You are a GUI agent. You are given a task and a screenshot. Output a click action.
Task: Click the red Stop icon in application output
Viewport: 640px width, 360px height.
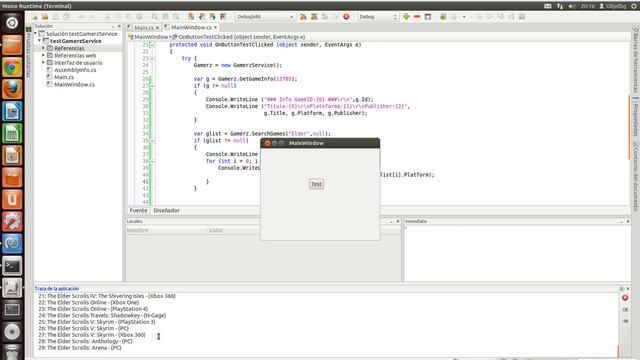coord(625,298)
